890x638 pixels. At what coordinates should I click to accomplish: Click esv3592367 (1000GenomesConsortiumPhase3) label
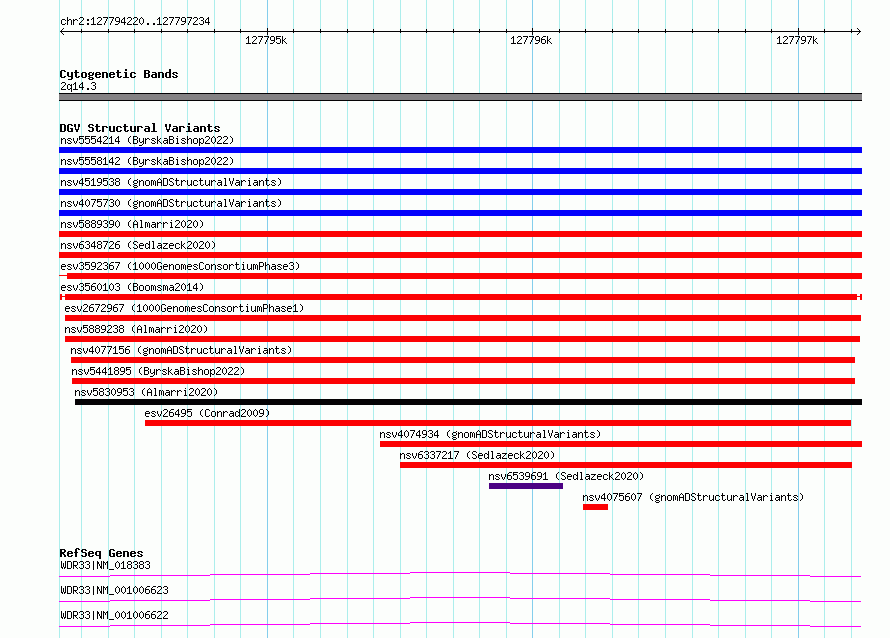(180, 266)
